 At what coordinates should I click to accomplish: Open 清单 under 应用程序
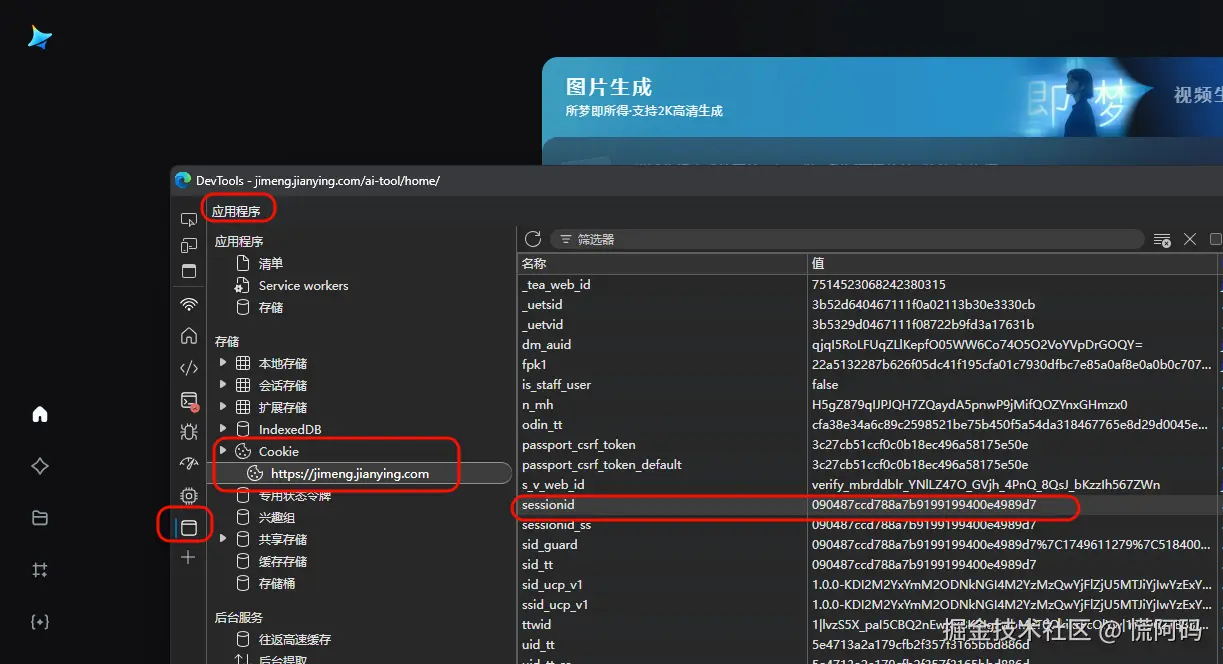pyautogui.click(x=271, y=263)
